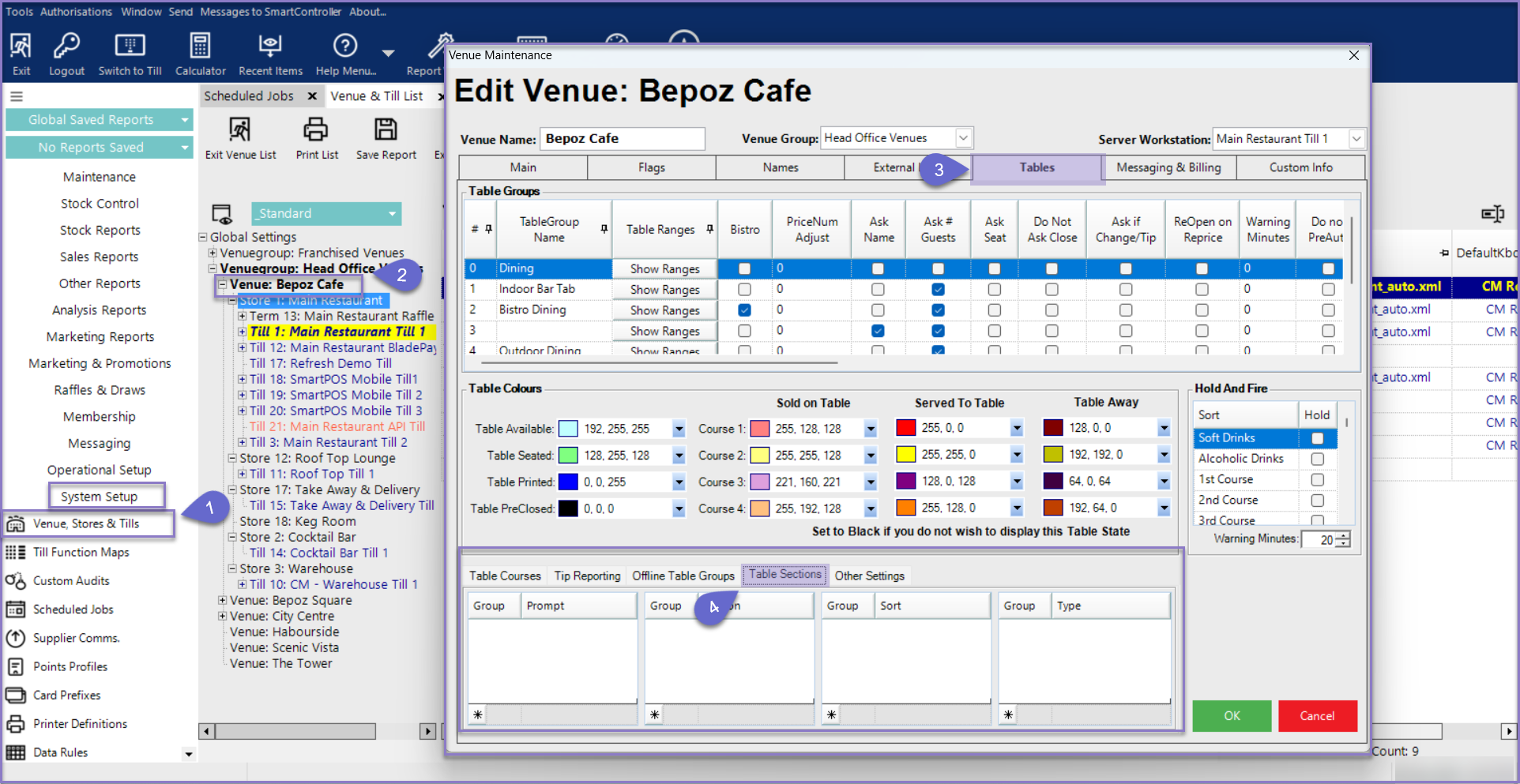Switch to Messaging & Billing tab

1169,167
